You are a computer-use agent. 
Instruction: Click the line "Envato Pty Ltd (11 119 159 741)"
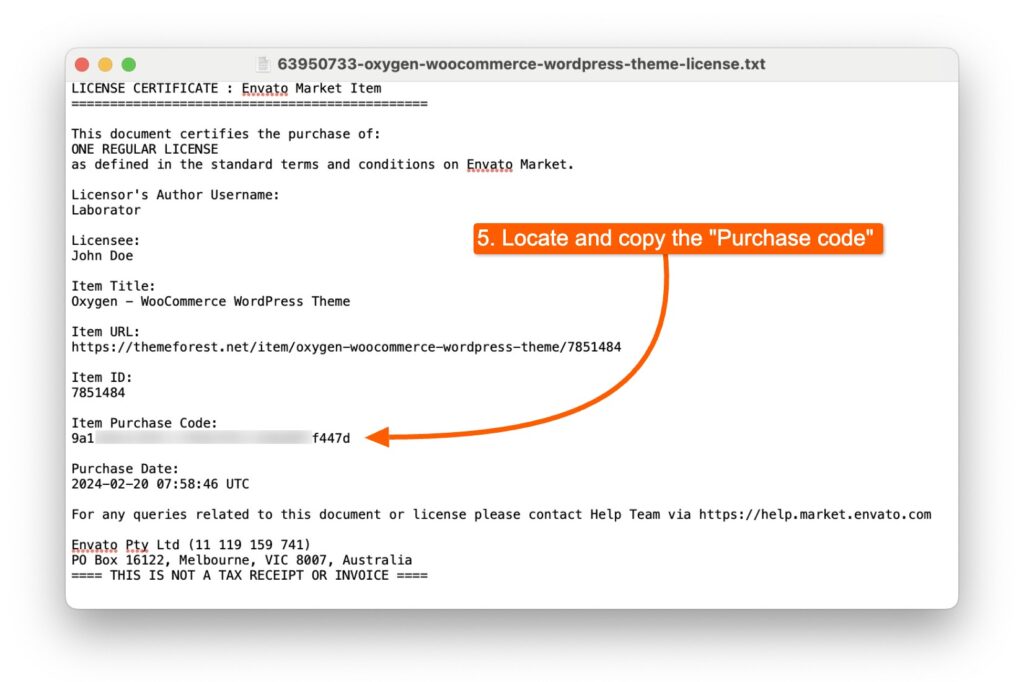click(191, 545)
